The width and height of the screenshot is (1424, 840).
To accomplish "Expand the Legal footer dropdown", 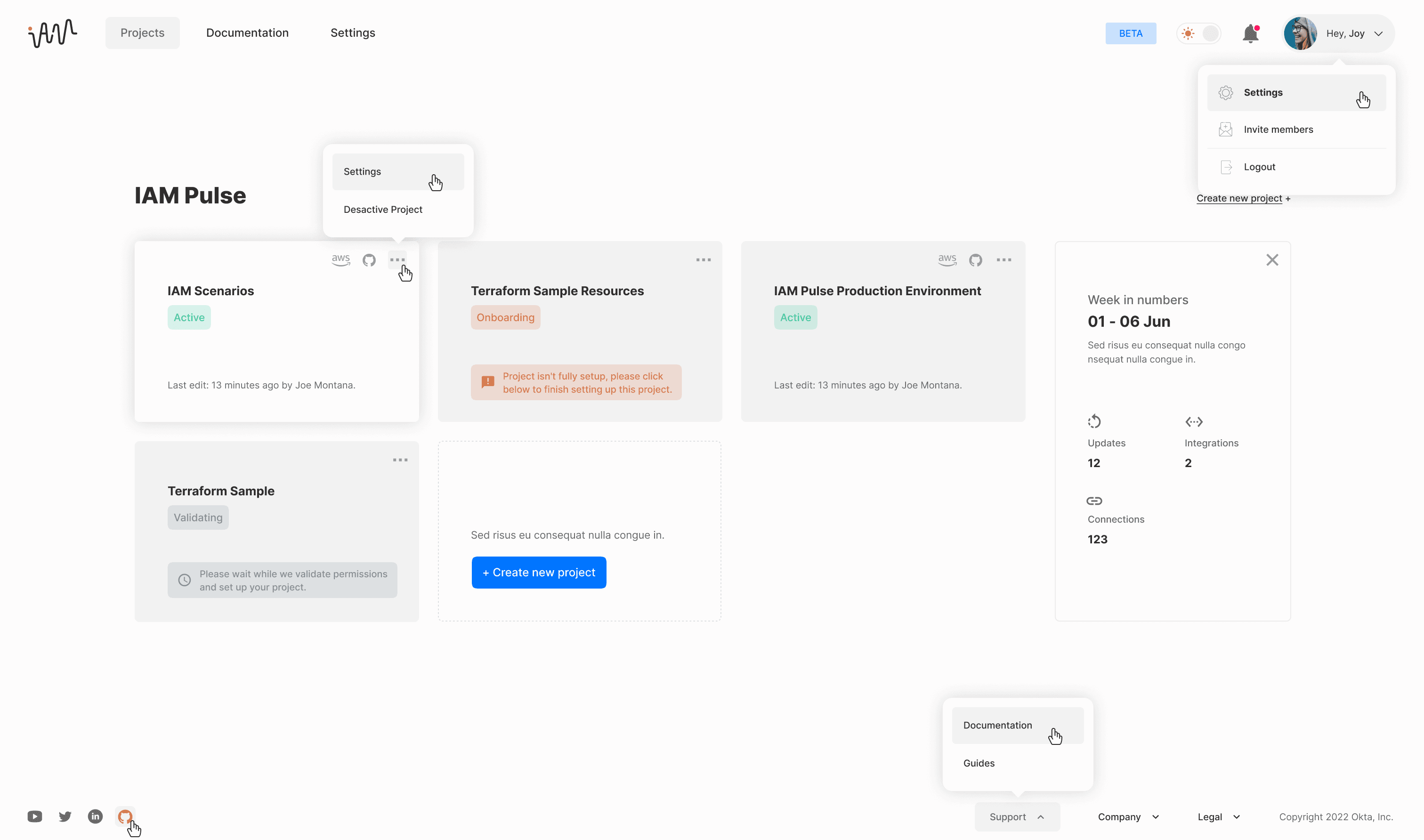I will coord(1219,816).
